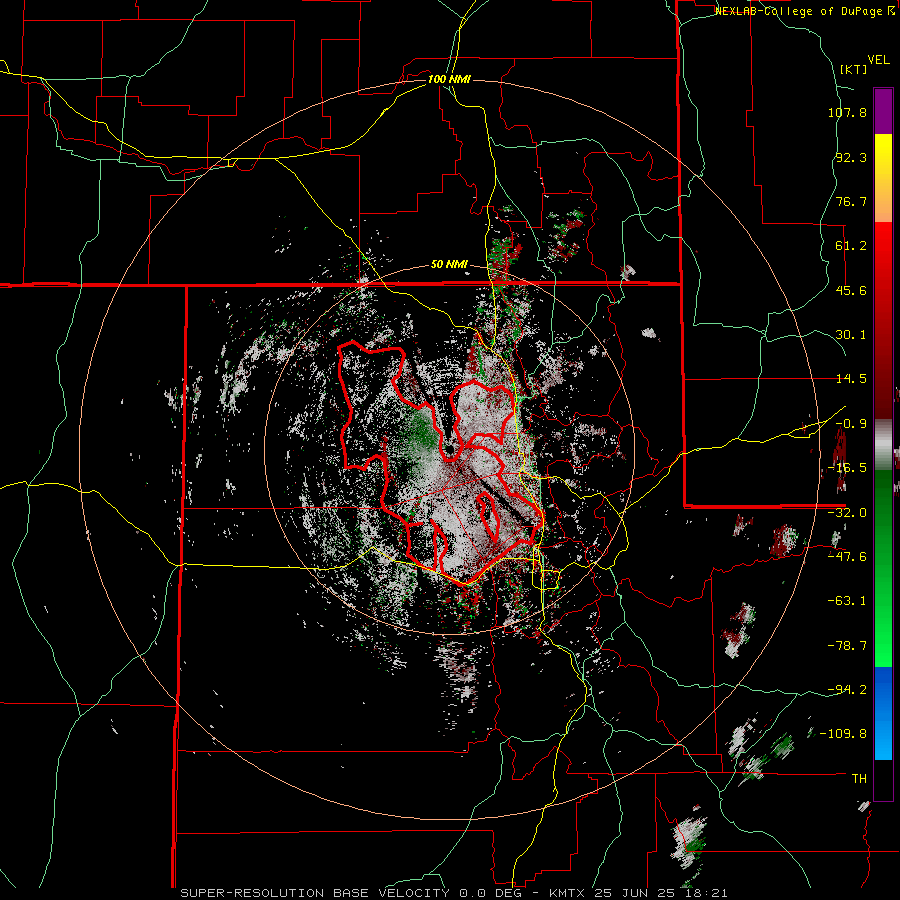The height and width of the screenshot is (900, 900).
Task: Click the -47.6 scale value
Action: [847, 557]
